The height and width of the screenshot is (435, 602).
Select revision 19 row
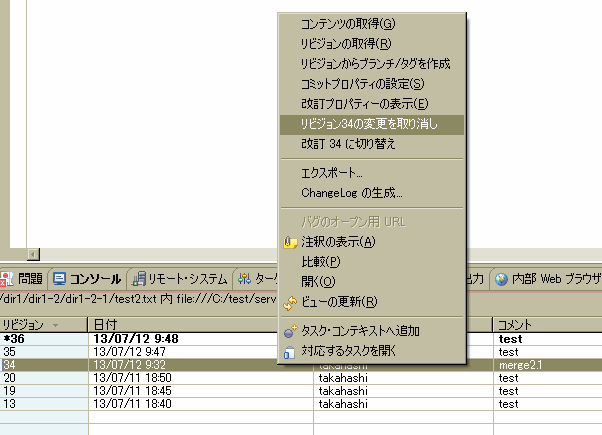[301, 391]
